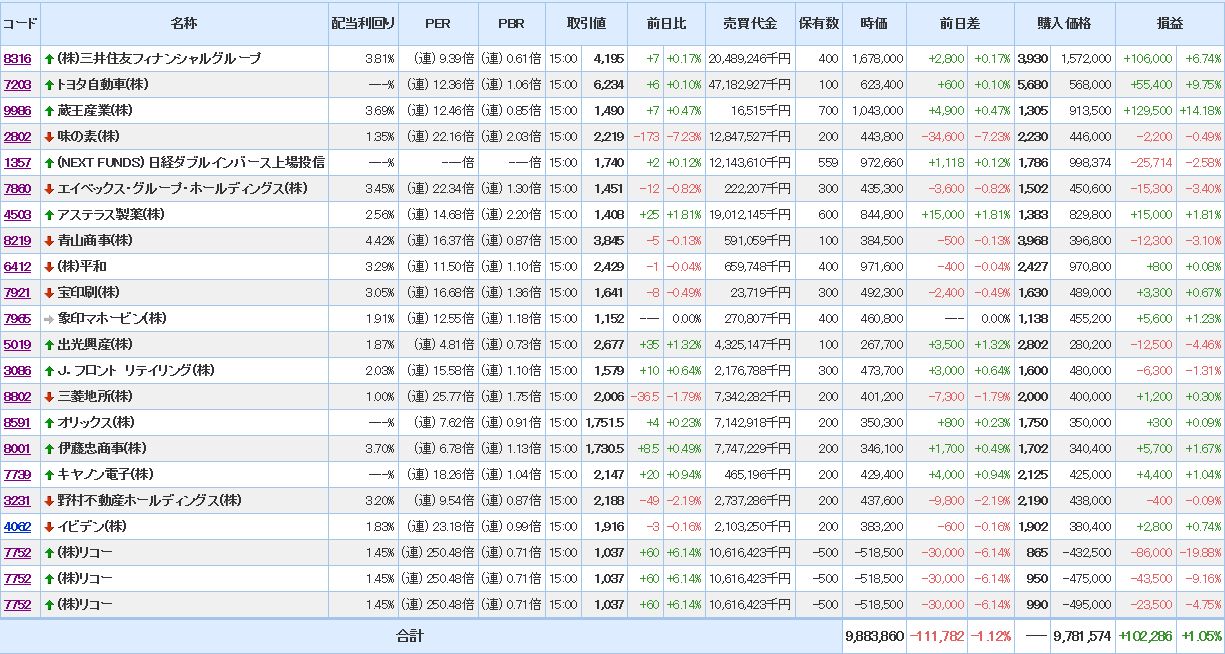Click green up arrow beside 三井住友フィナンシャルグループ
This screenshot has width=1225, height=654.
click(49, 59)
